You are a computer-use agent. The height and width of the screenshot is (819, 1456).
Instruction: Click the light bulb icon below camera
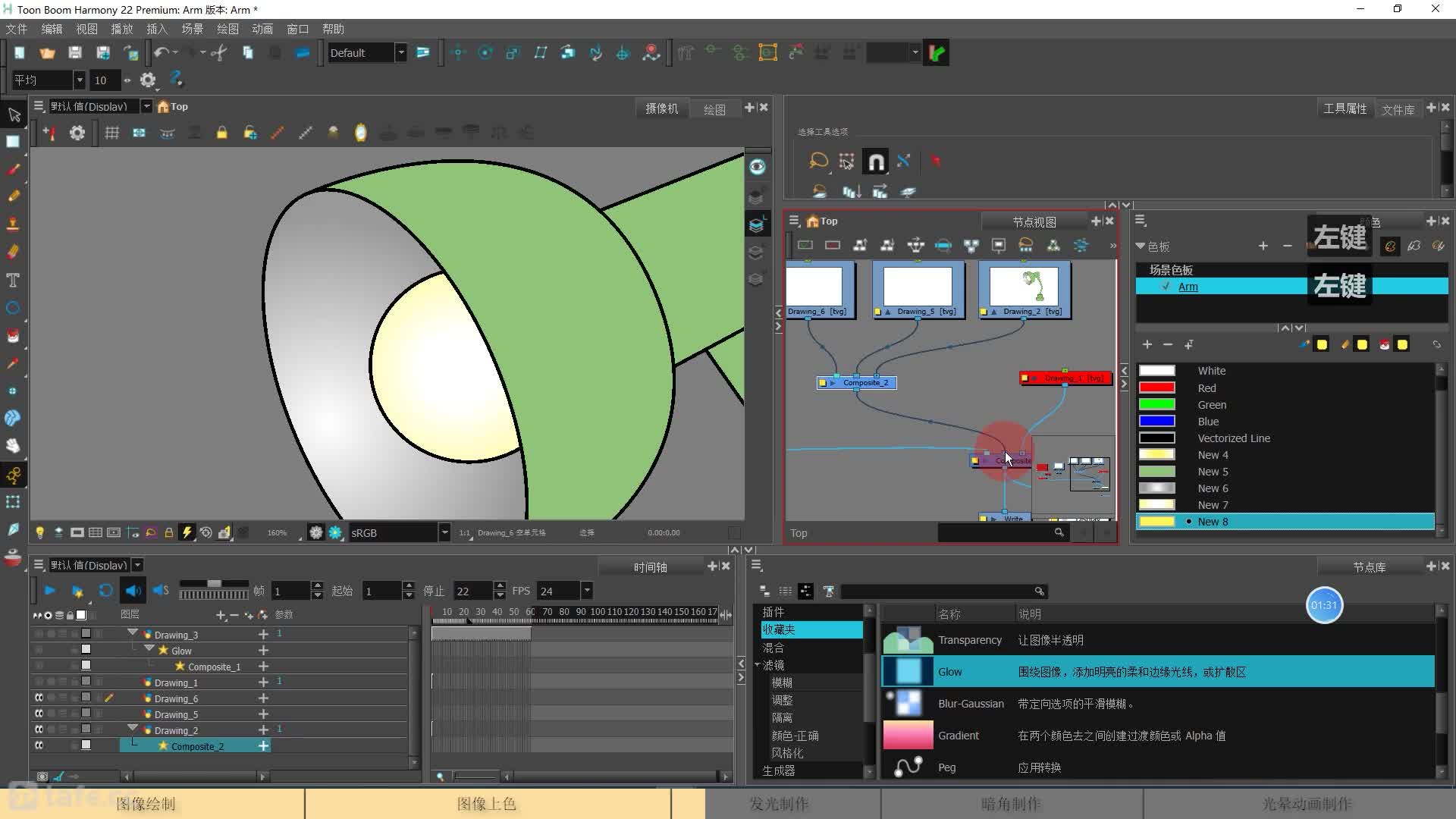point(40,532)
